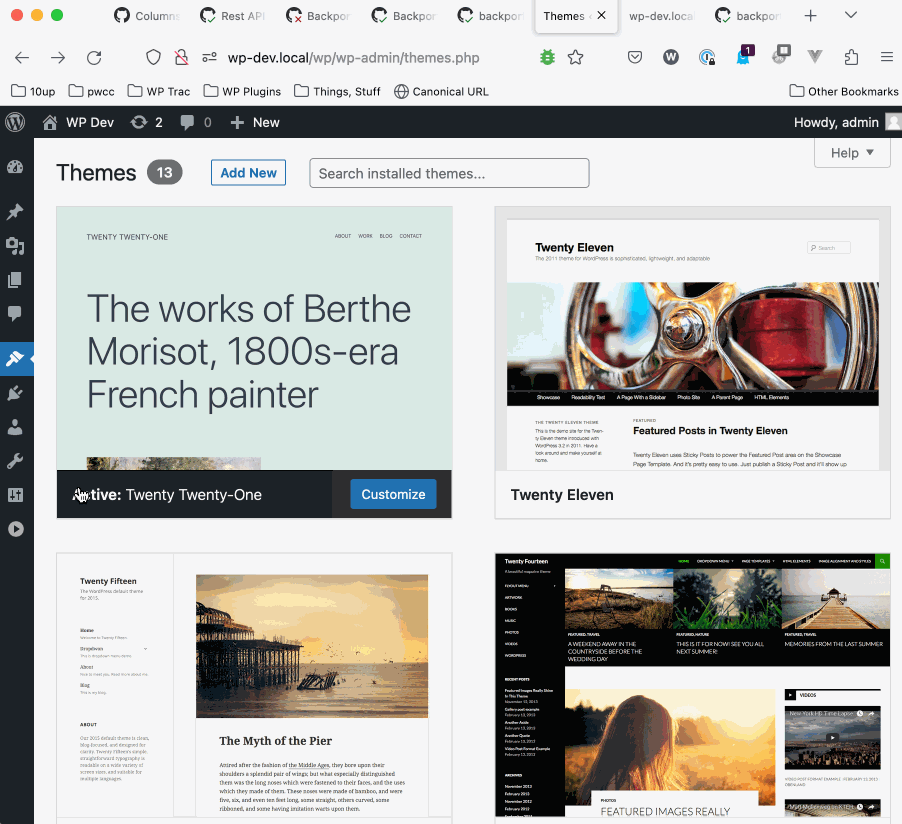
Task: Open the Settings sliders sidebar icon
Action: click(x=16, y=495)
